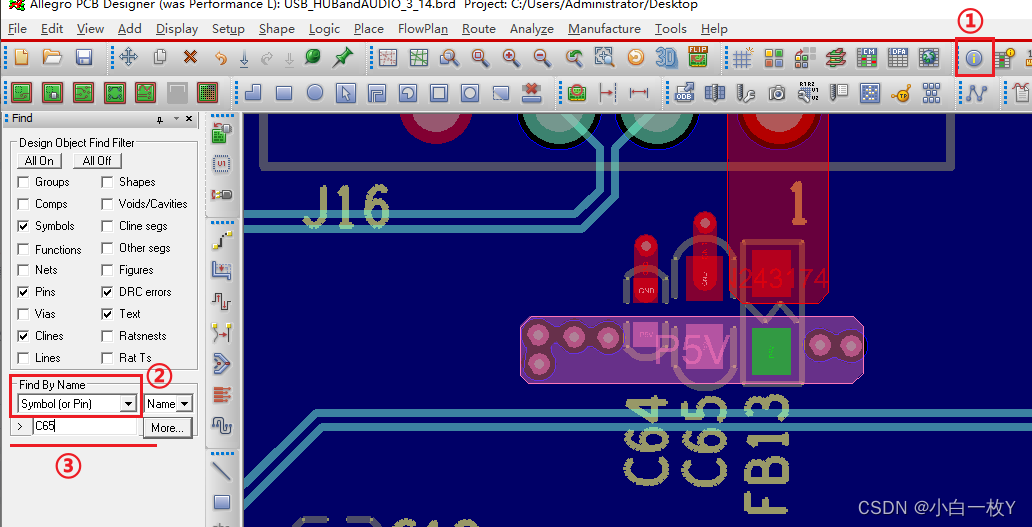Image resolution: width=1032 pixels, height=527 pixels.
Task: Open the Find panel options arrow
Action: click(x=176, y=119)
